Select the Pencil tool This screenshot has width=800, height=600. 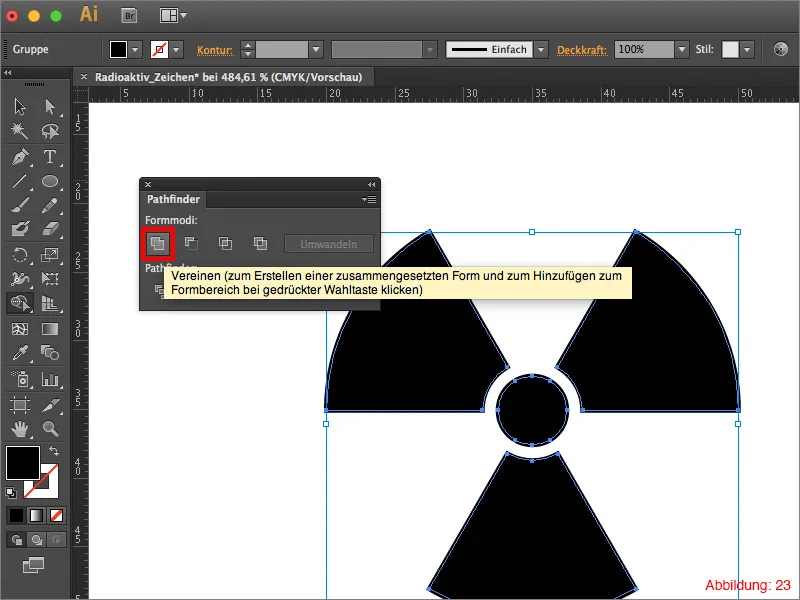[50, 206]
